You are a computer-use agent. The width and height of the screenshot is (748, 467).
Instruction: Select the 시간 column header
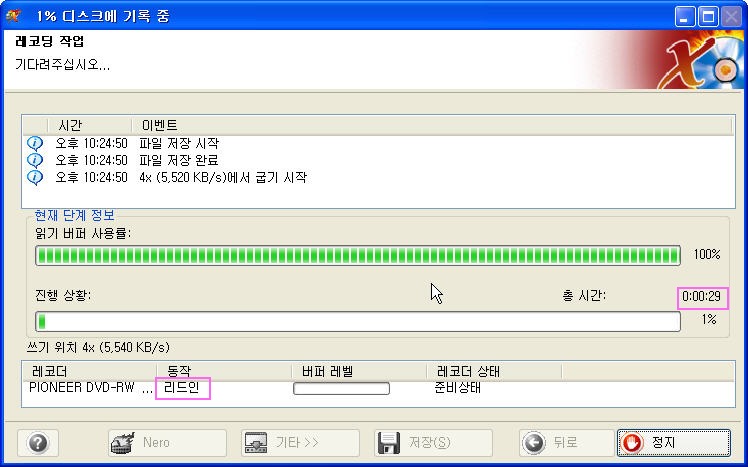[90, 125]
